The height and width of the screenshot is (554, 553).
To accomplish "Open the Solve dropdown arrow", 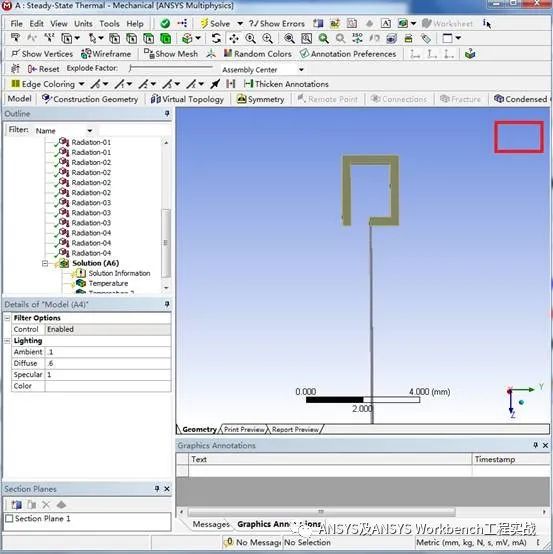I will 240,24.
